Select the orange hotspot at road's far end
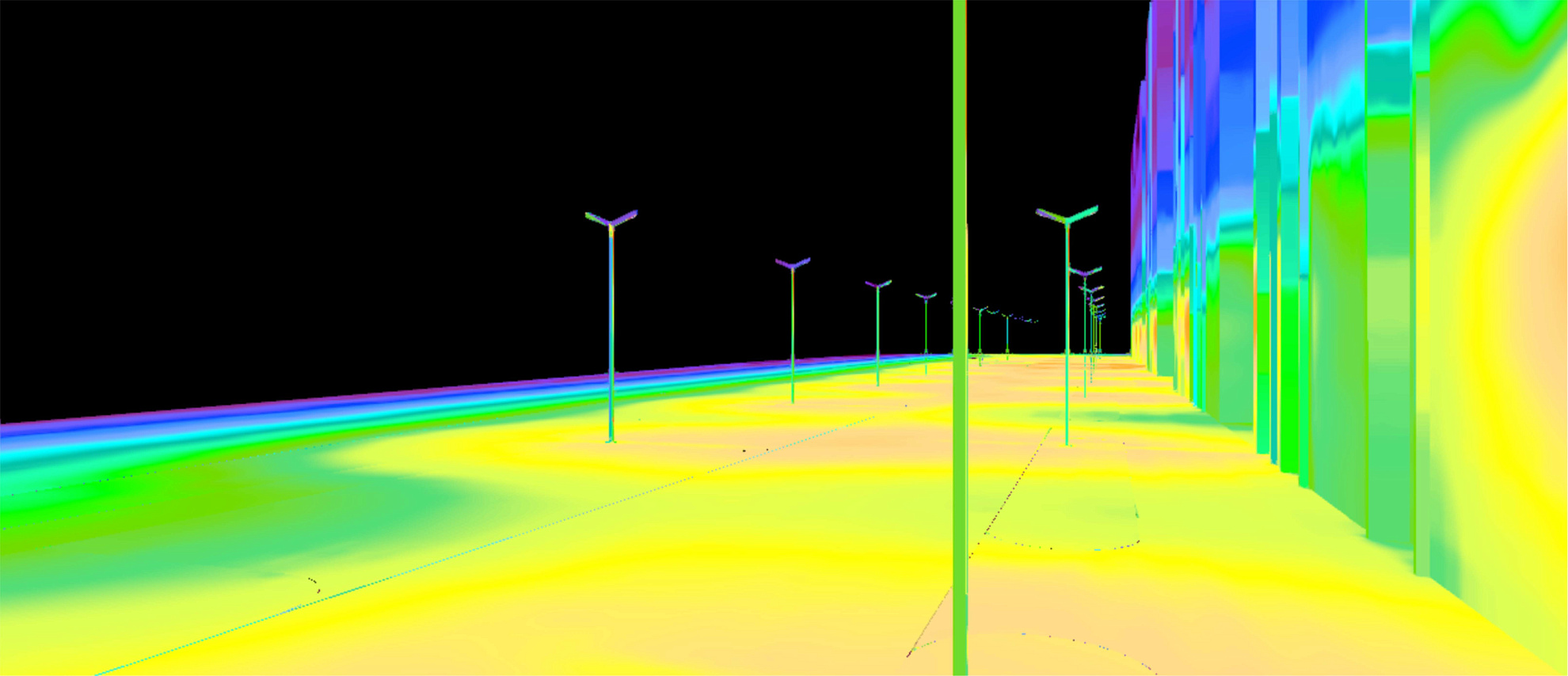 coord(1053,366)
